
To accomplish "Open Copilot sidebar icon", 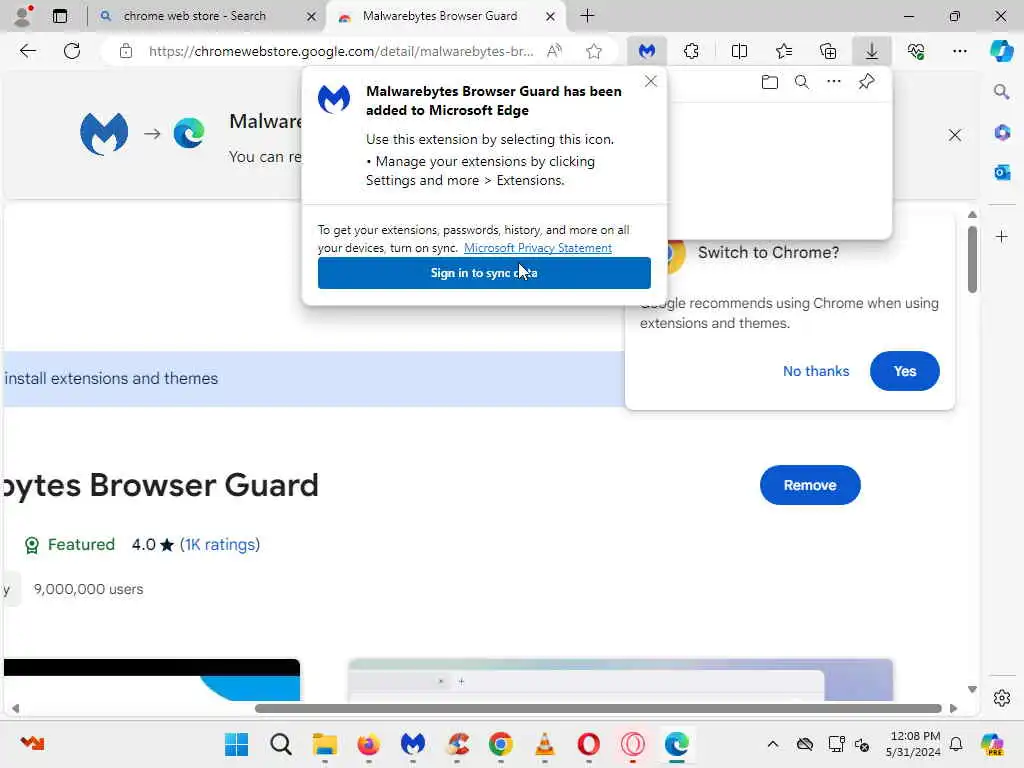I will point(1002,51).
